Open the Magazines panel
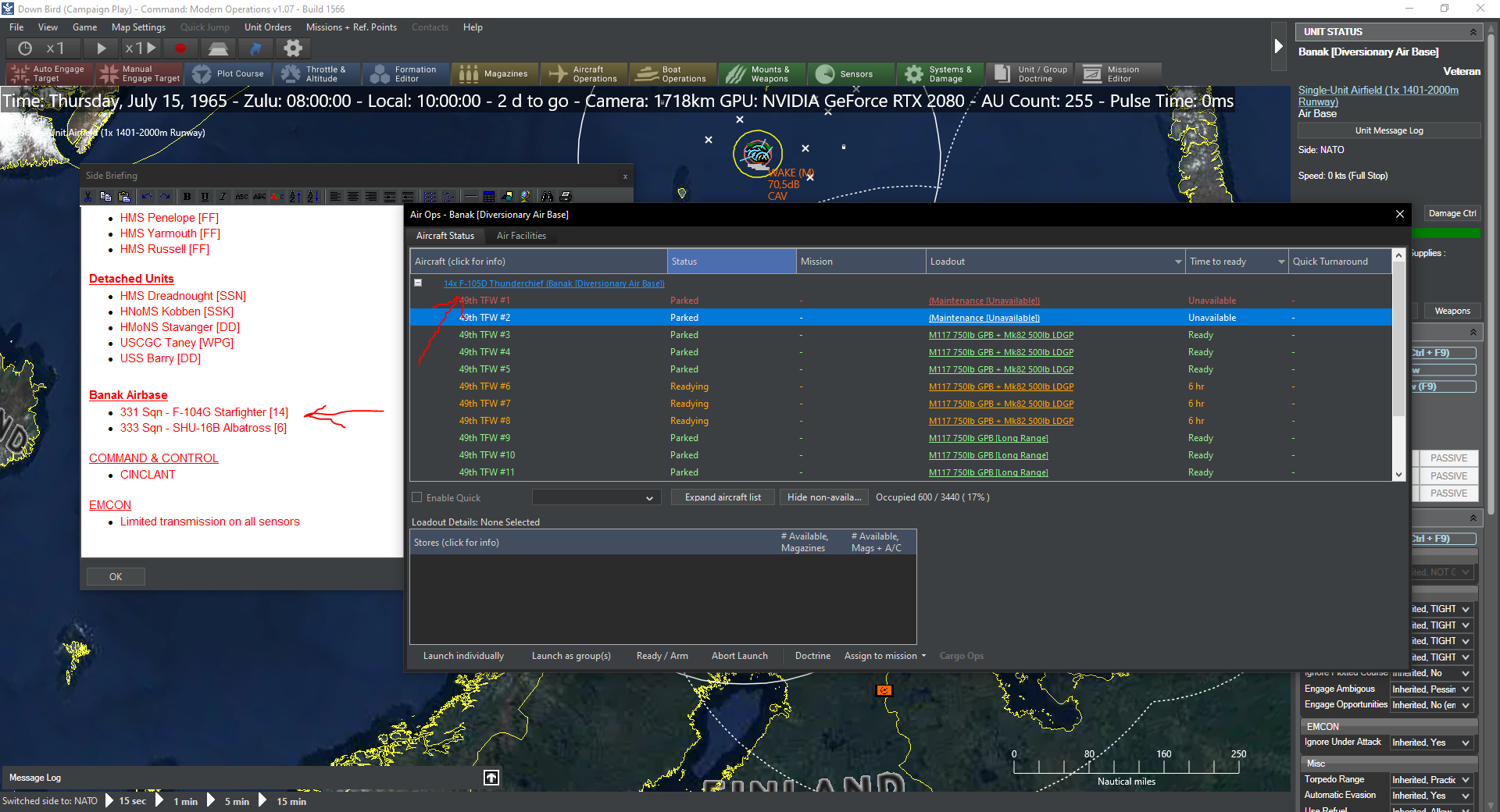Image resolution: width=1500 pixels, height=812 pixels. coord(495,74)
